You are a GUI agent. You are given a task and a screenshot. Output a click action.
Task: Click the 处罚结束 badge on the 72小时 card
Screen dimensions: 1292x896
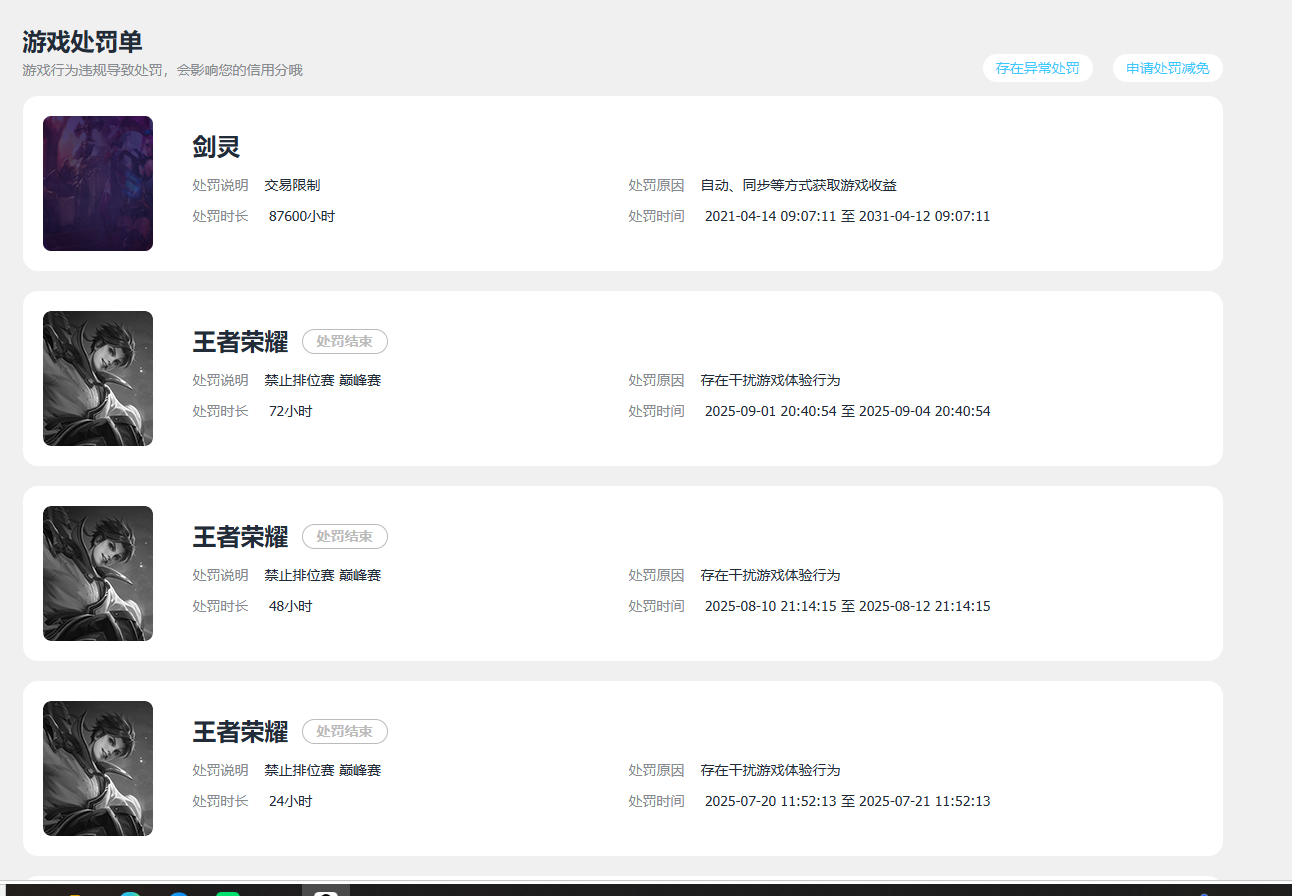click(x=345, y=342)
